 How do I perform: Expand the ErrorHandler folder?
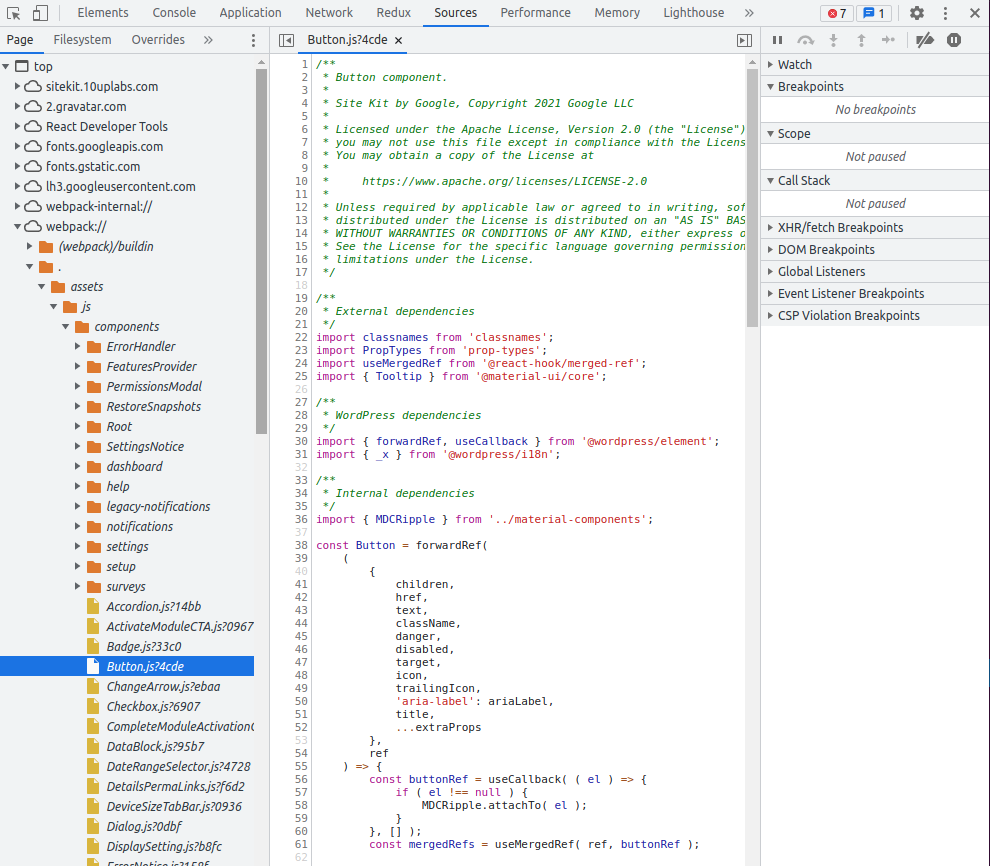(x=78, y=346)
